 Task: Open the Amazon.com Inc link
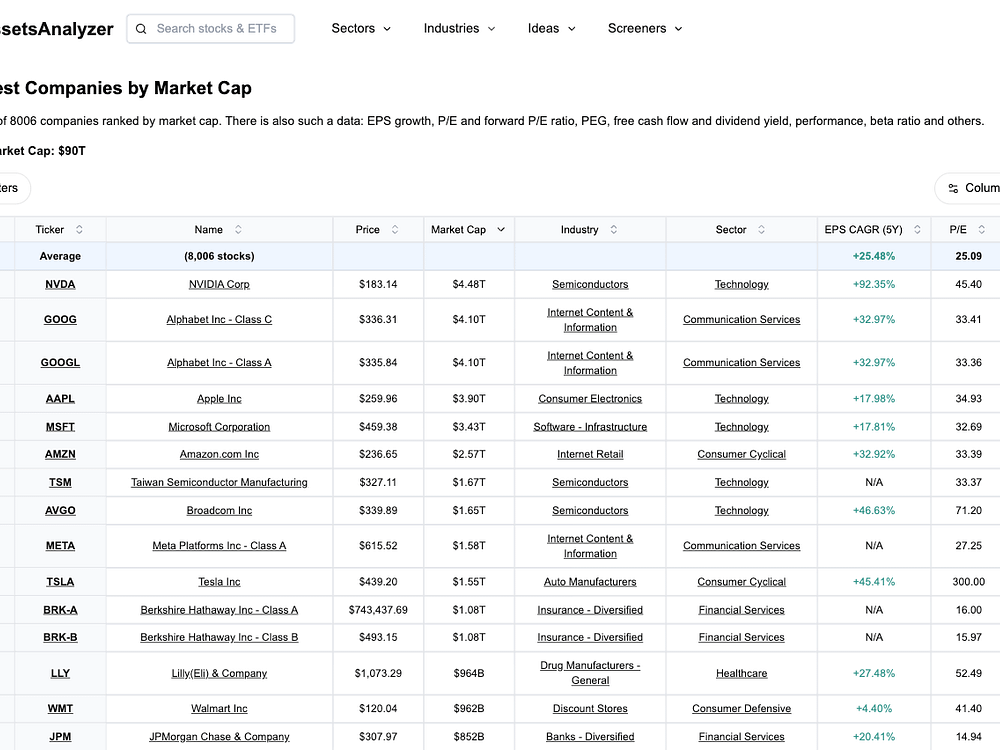click(x=219, y=454)
